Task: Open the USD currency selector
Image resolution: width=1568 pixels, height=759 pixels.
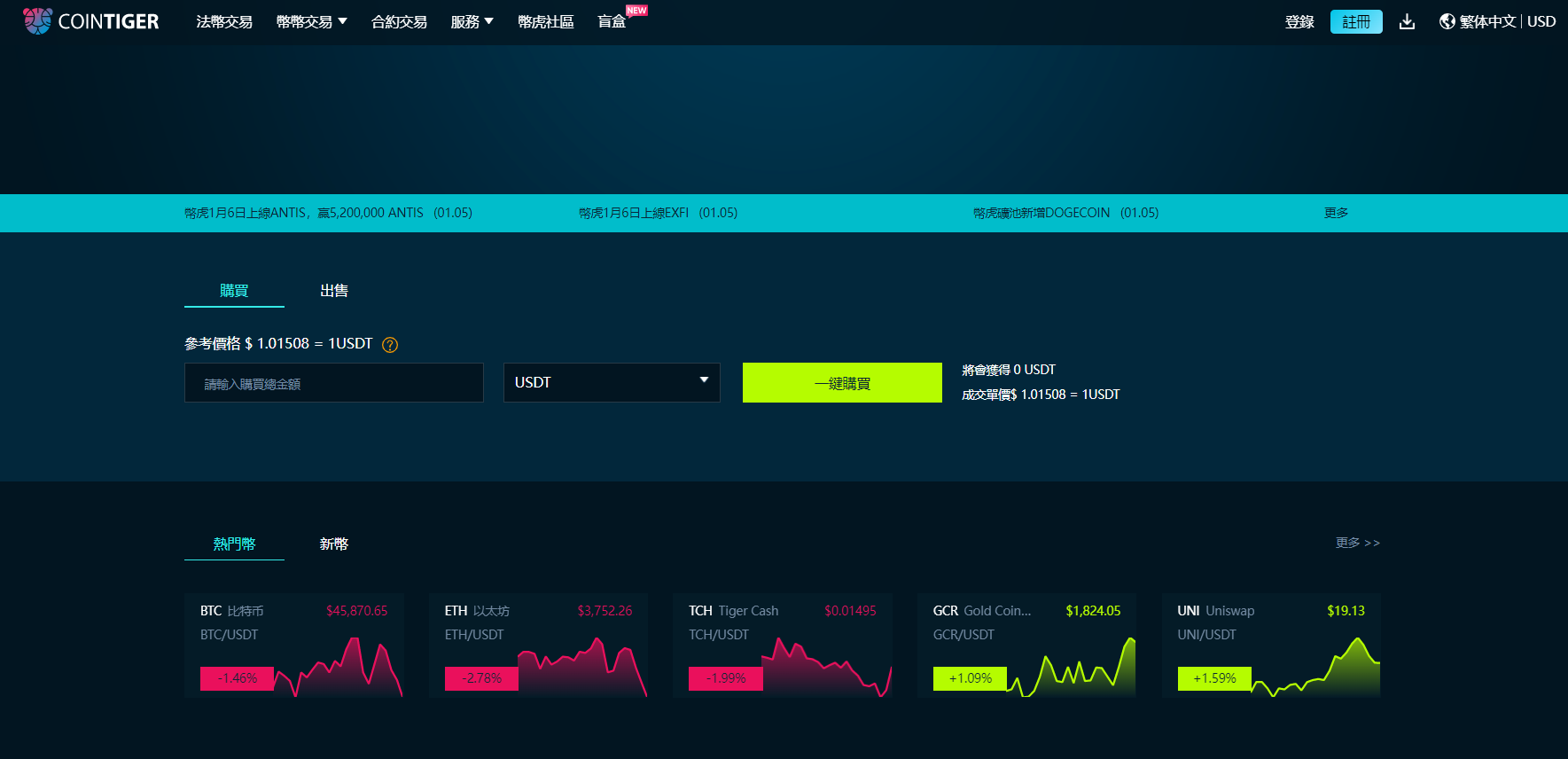Action: (x=1541, y=21)
